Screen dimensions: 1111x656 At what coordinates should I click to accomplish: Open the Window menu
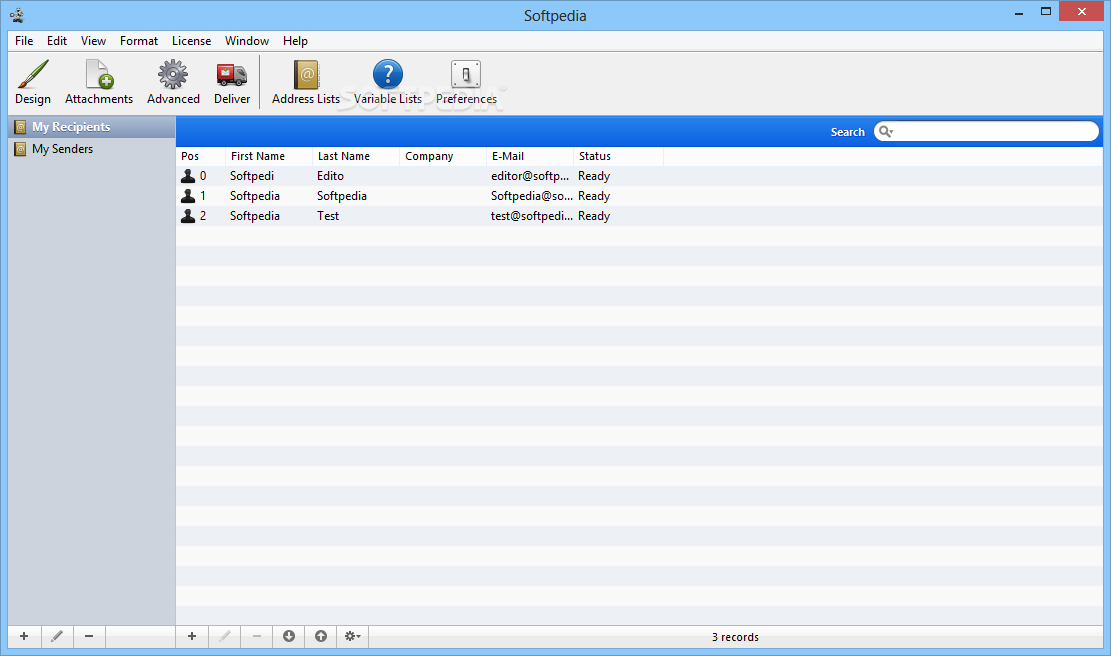247,40
